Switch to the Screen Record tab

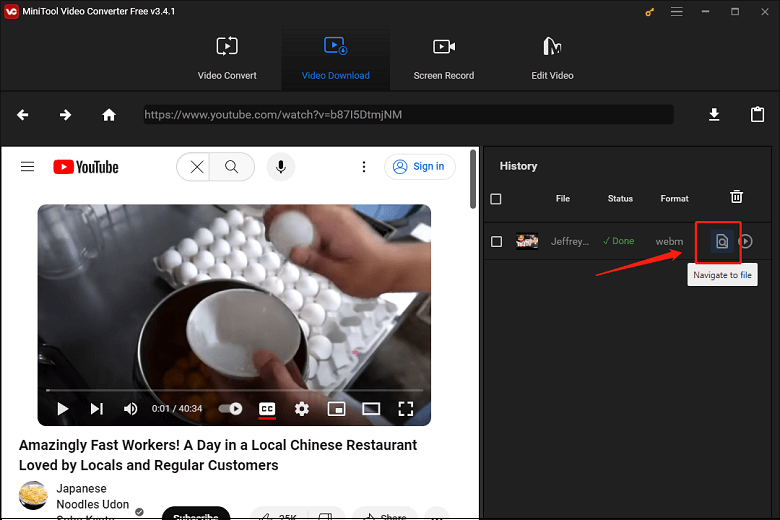tap(444, 58)
